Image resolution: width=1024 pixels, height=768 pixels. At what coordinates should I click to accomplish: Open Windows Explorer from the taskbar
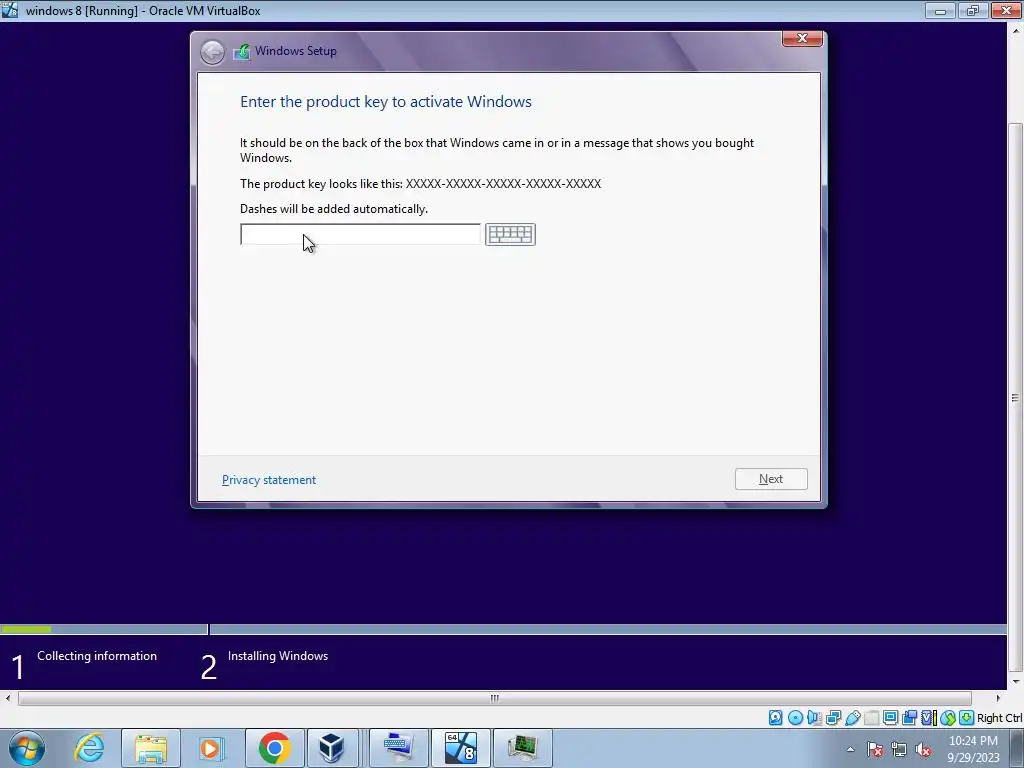(x=151, y=748)
